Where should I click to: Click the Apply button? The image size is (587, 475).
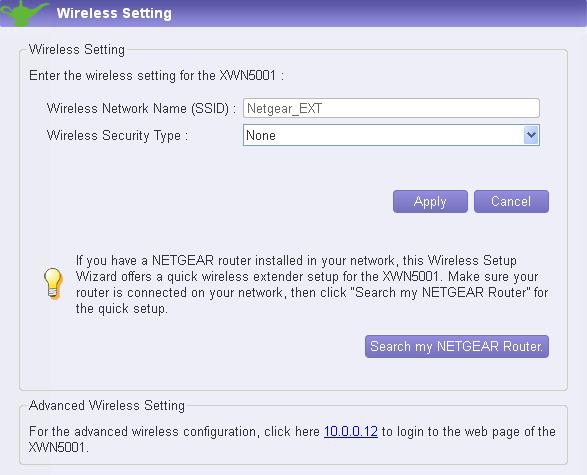coord(430,201)
